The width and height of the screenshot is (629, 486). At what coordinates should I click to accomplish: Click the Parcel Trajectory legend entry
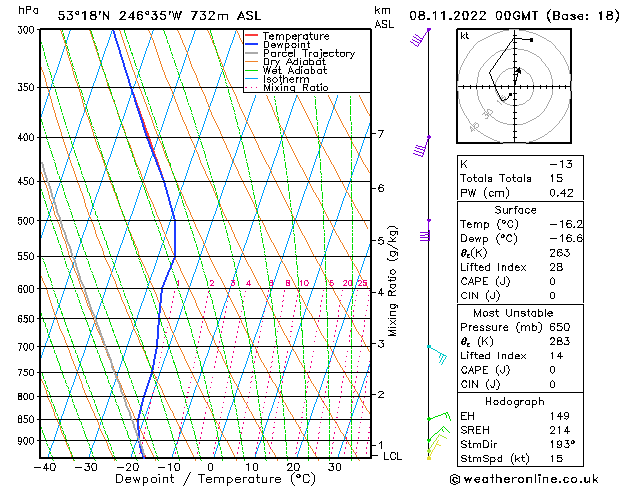(x=309, y=53)
